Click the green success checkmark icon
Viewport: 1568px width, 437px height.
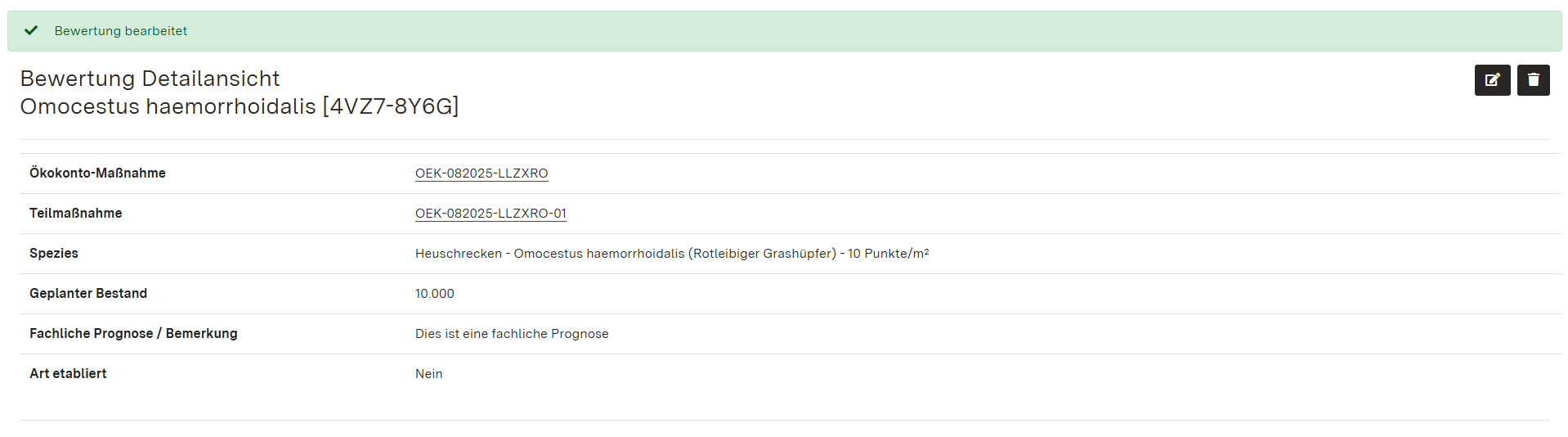[31, 31]
